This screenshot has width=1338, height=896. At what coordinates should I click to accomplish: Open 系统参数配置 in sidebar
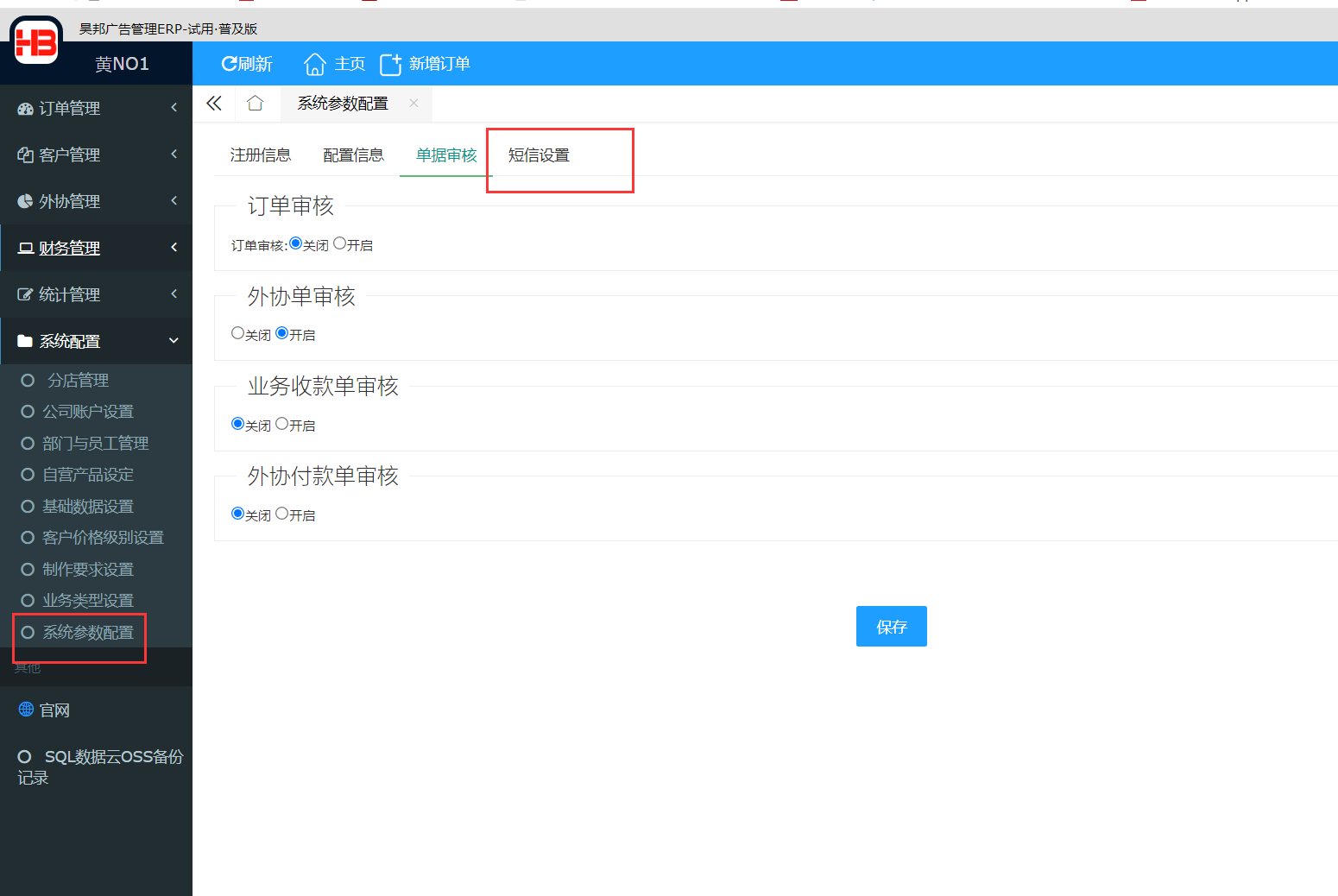click(88, 633)
